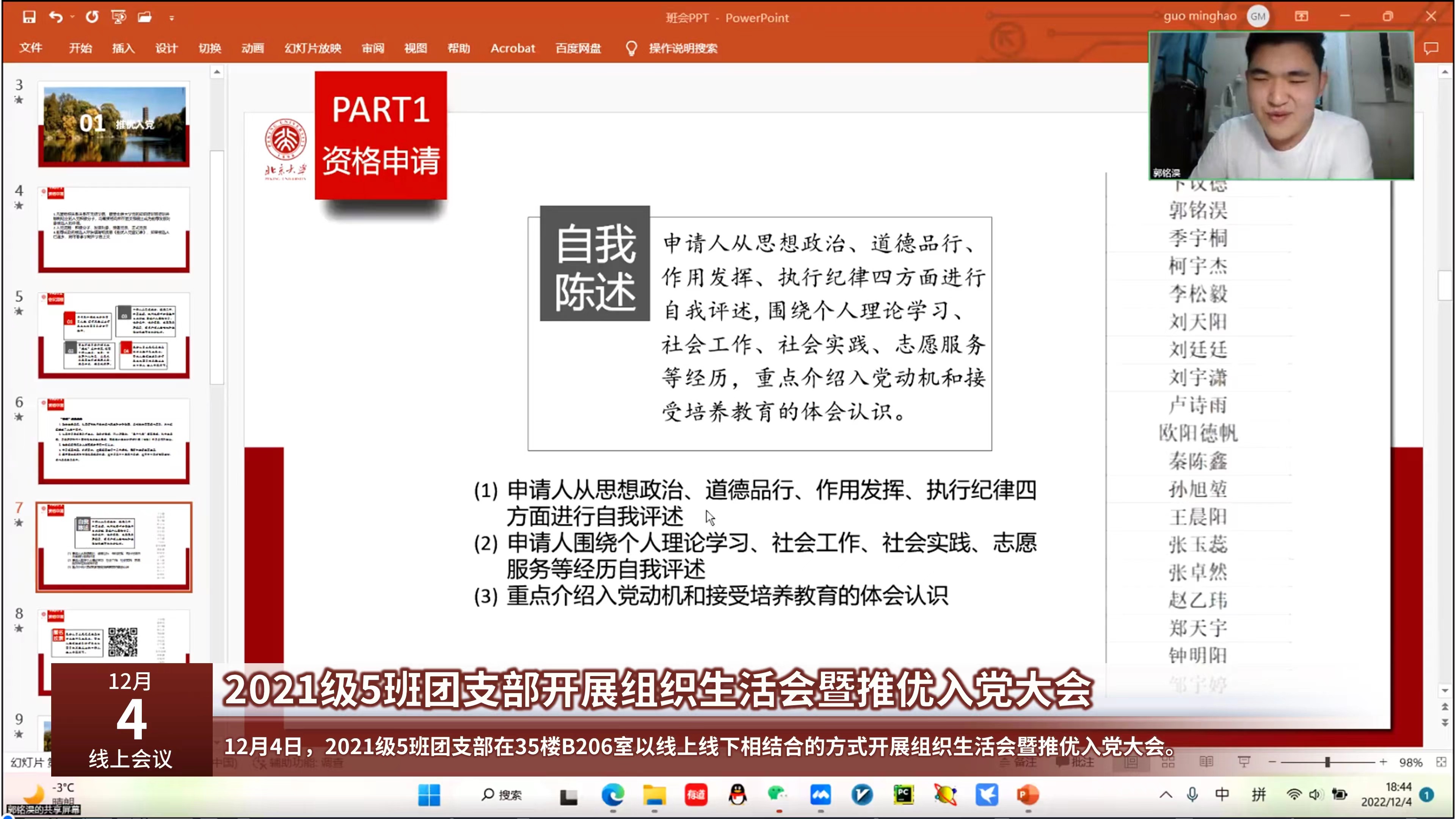Click the name 郭铭淏 in the list
The height and width of the screenshot is (819, 1456).
pos(1198,210)
